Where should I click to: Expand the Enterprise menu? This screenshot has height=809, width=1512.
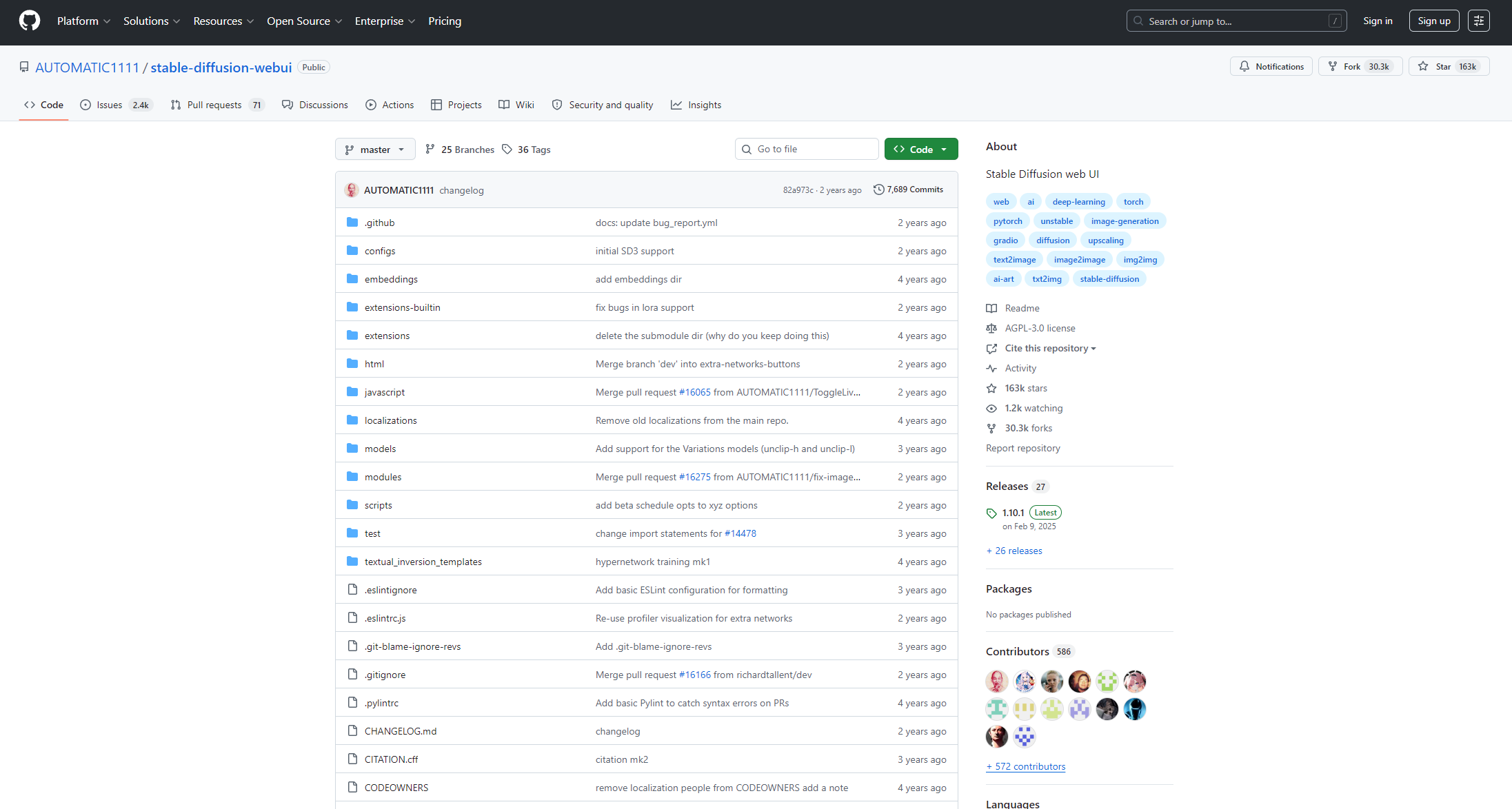tap(385, 21)
